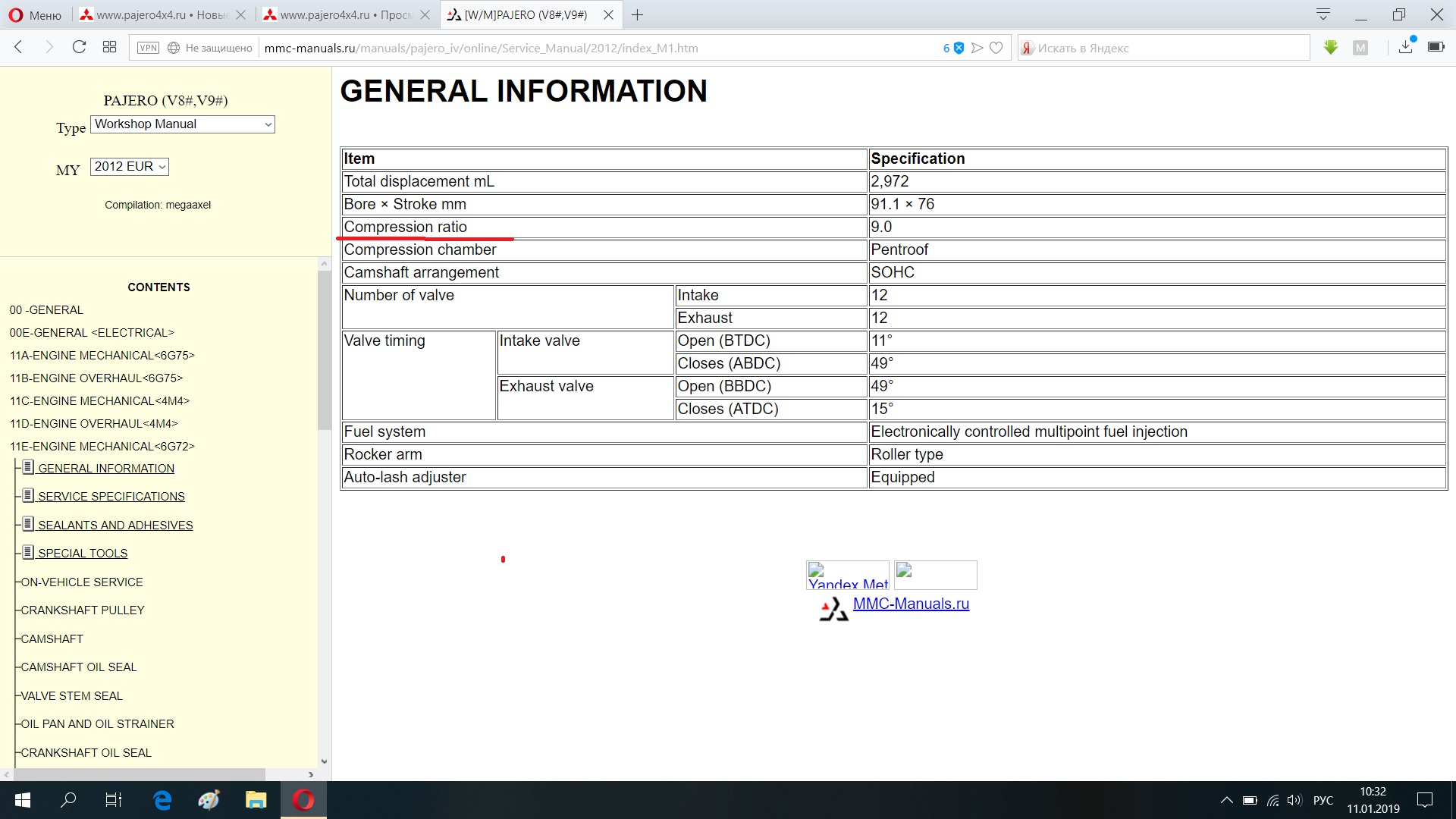Open the MY 2012 EUR dropdown
This screenshot has width=1456, height=819.
pos(129,167)
